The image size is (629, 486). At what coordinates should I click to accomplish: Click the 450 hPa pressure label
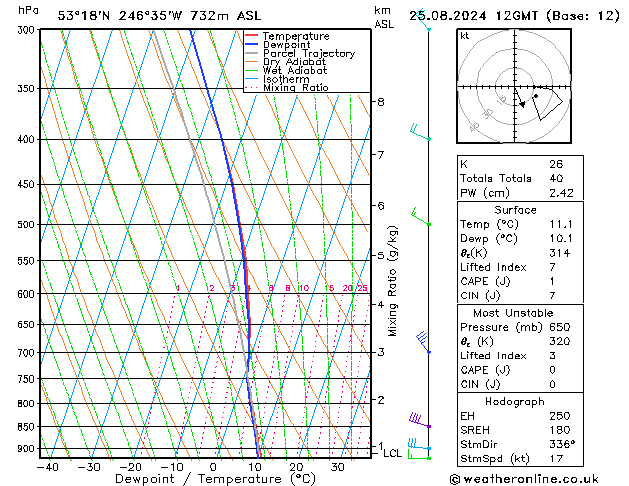pos(28,184)
